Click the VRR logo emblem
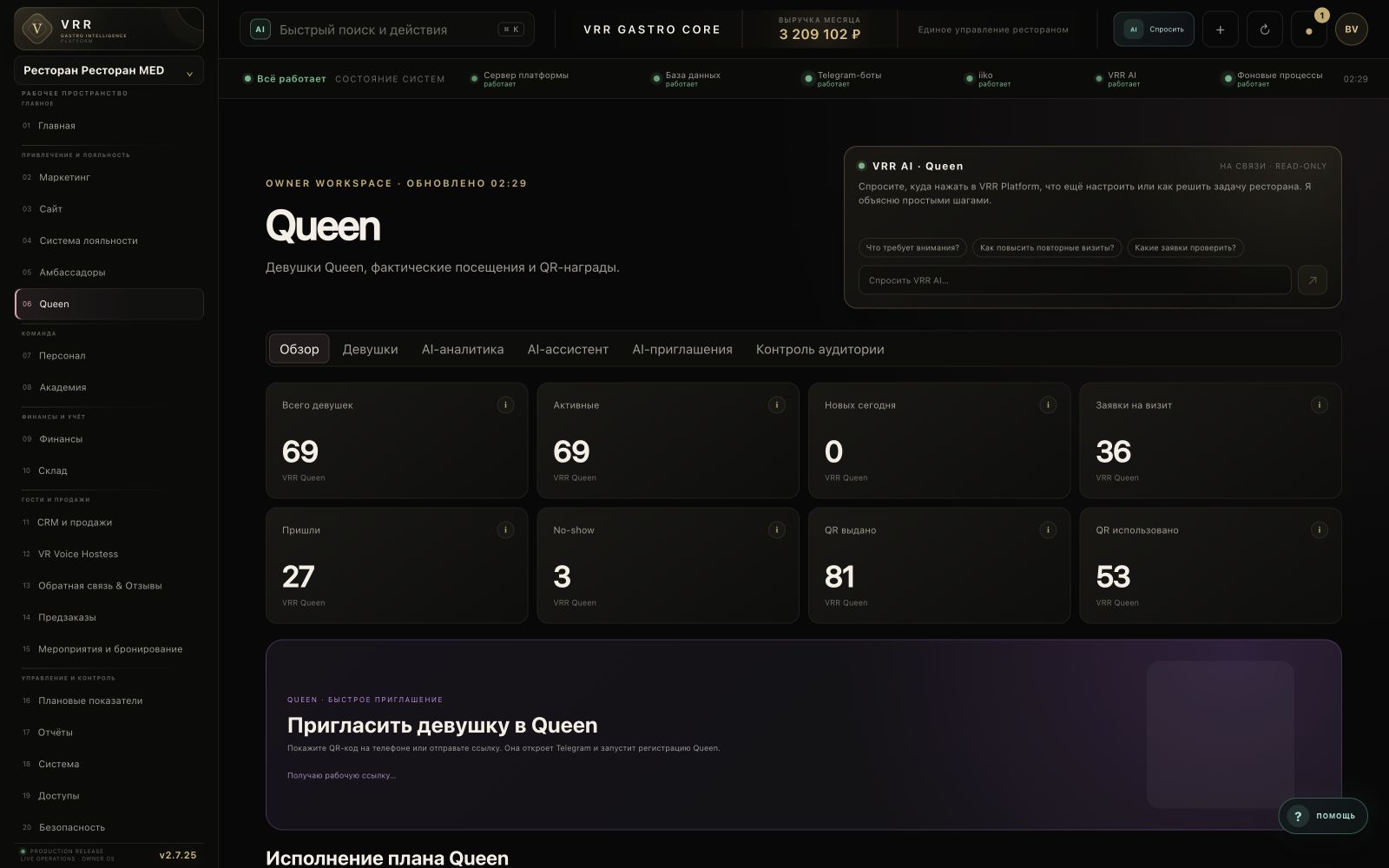Screen dimensions: 1389x868 [x=36, y=28]
